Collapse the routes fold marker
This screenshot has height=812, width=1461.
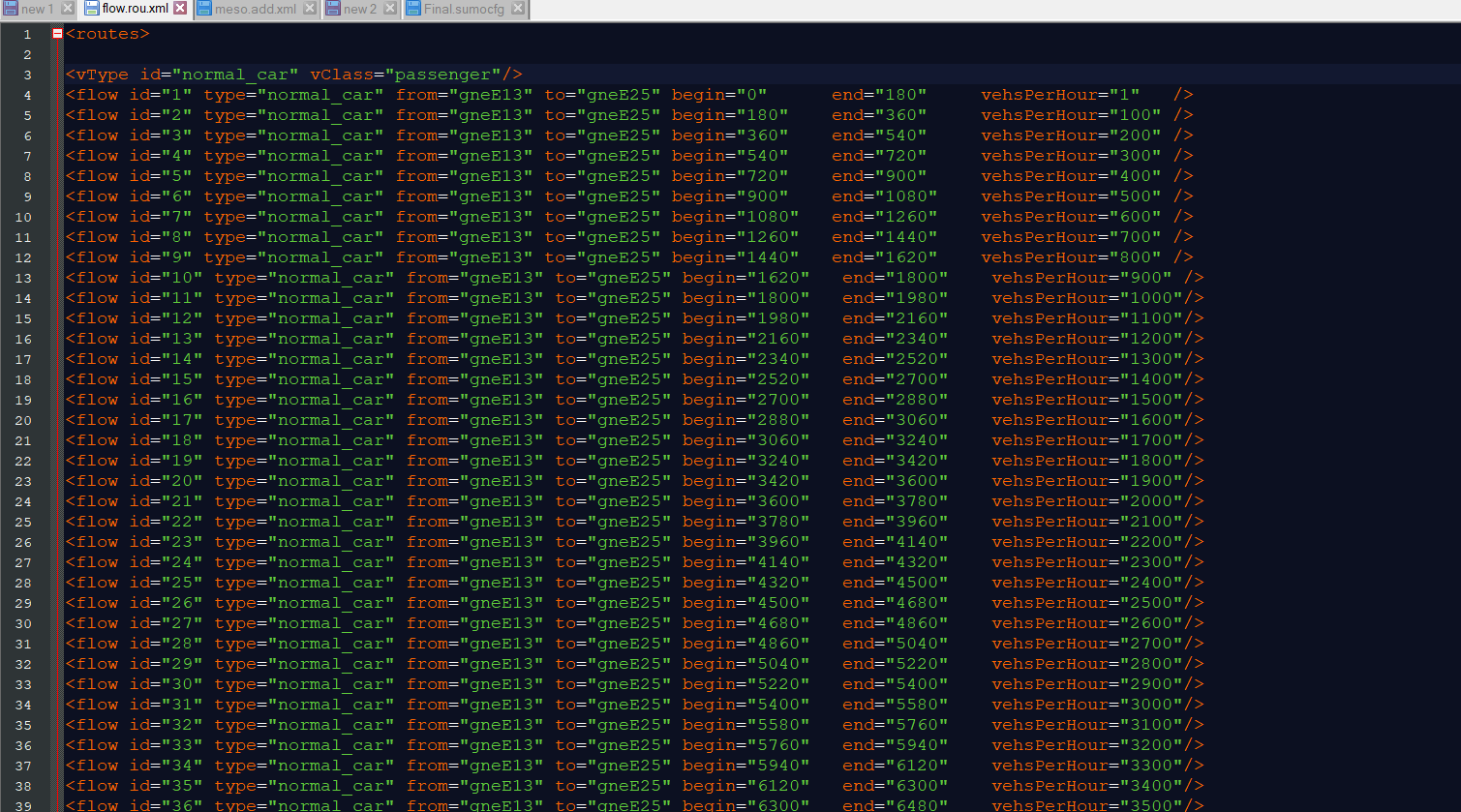[x=57, y=34]
